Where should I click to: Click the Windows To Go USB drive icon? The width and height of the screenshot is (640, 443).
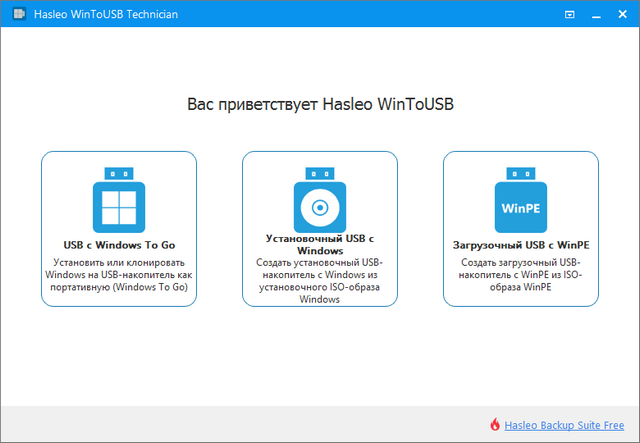click(x=119, y=200)
